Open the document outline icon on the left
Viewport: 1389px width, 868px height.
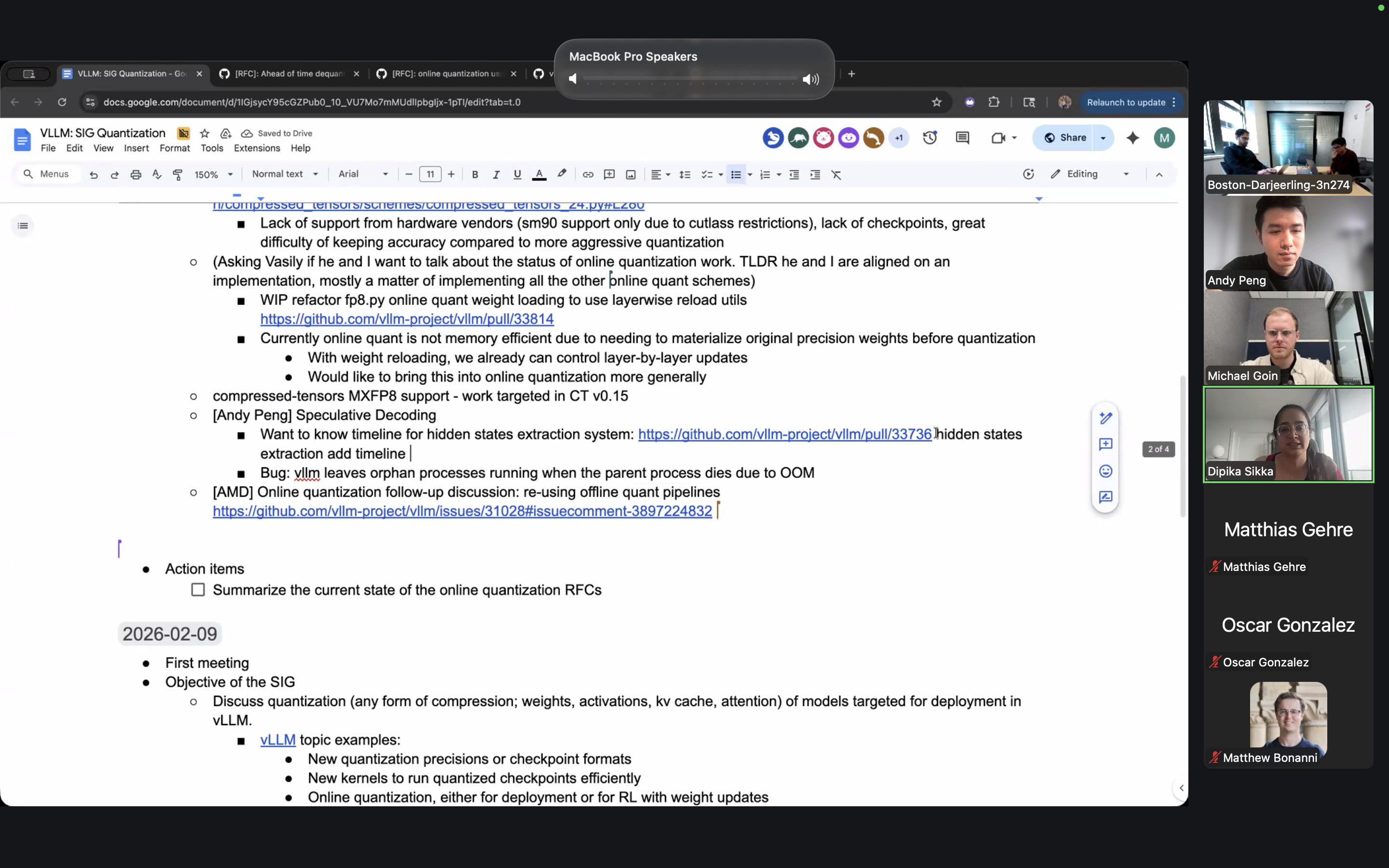tap(23, 226)
